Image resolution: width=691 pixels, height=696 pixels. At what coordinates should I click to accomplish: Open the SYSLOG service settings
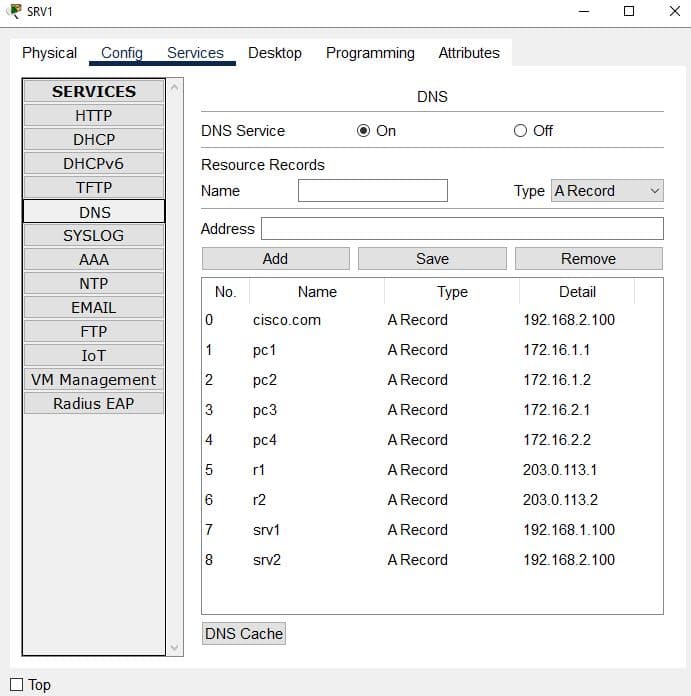pos(94,236)
